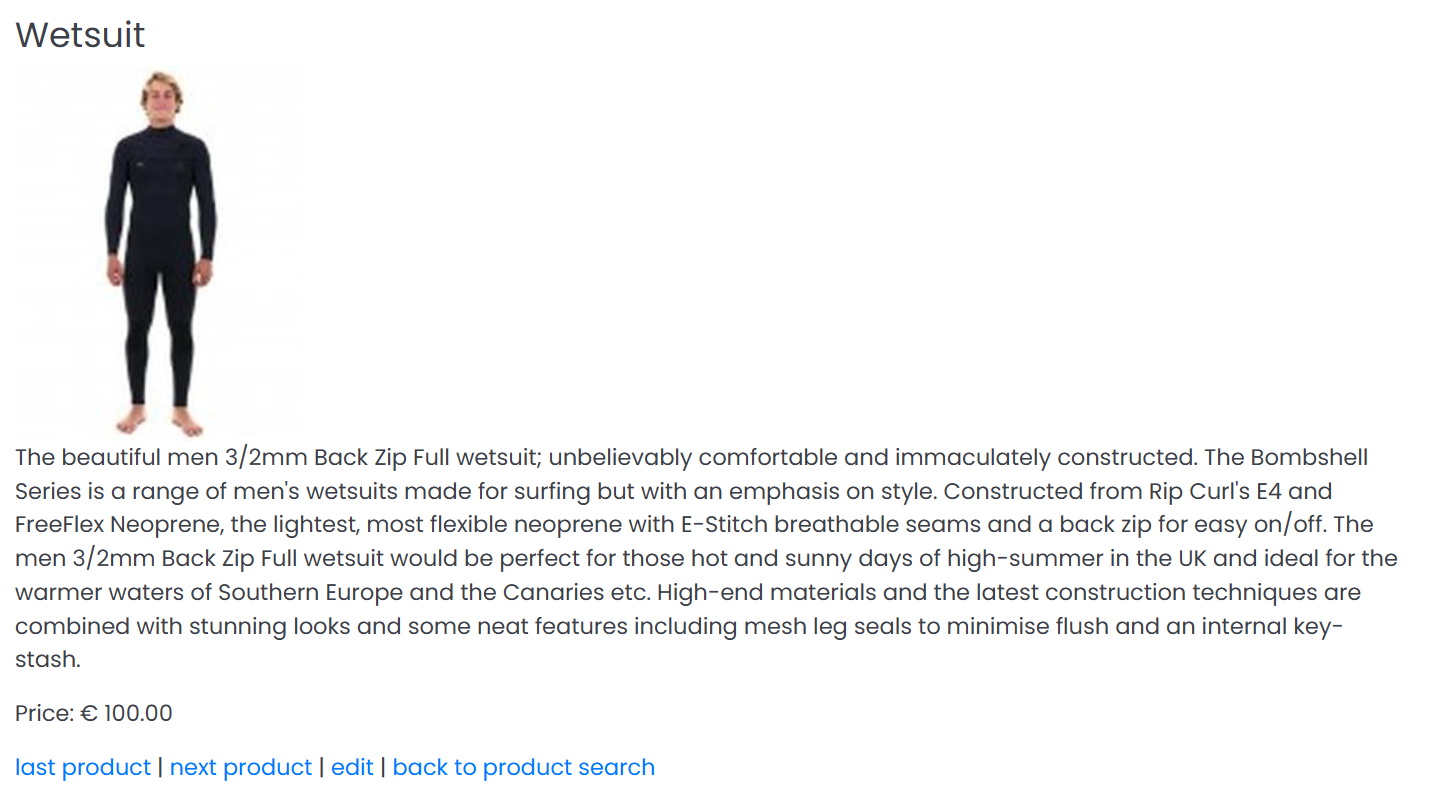Click the "100.00" price amount
This screenshot has height=785, width=1432.
point(138,713)
